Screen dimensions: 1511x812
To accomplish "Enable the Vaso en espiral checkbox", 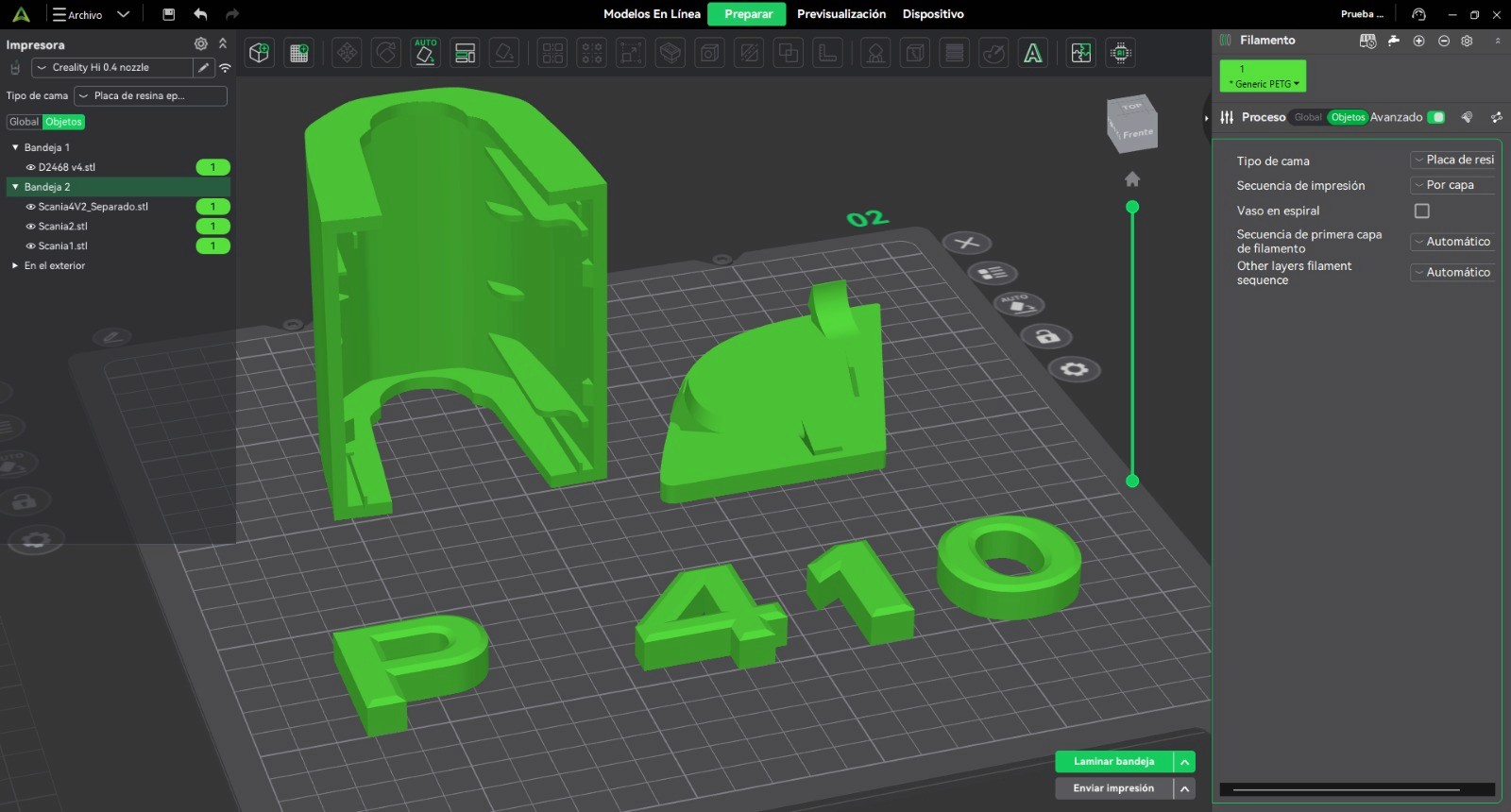I will coord(1421,211).
